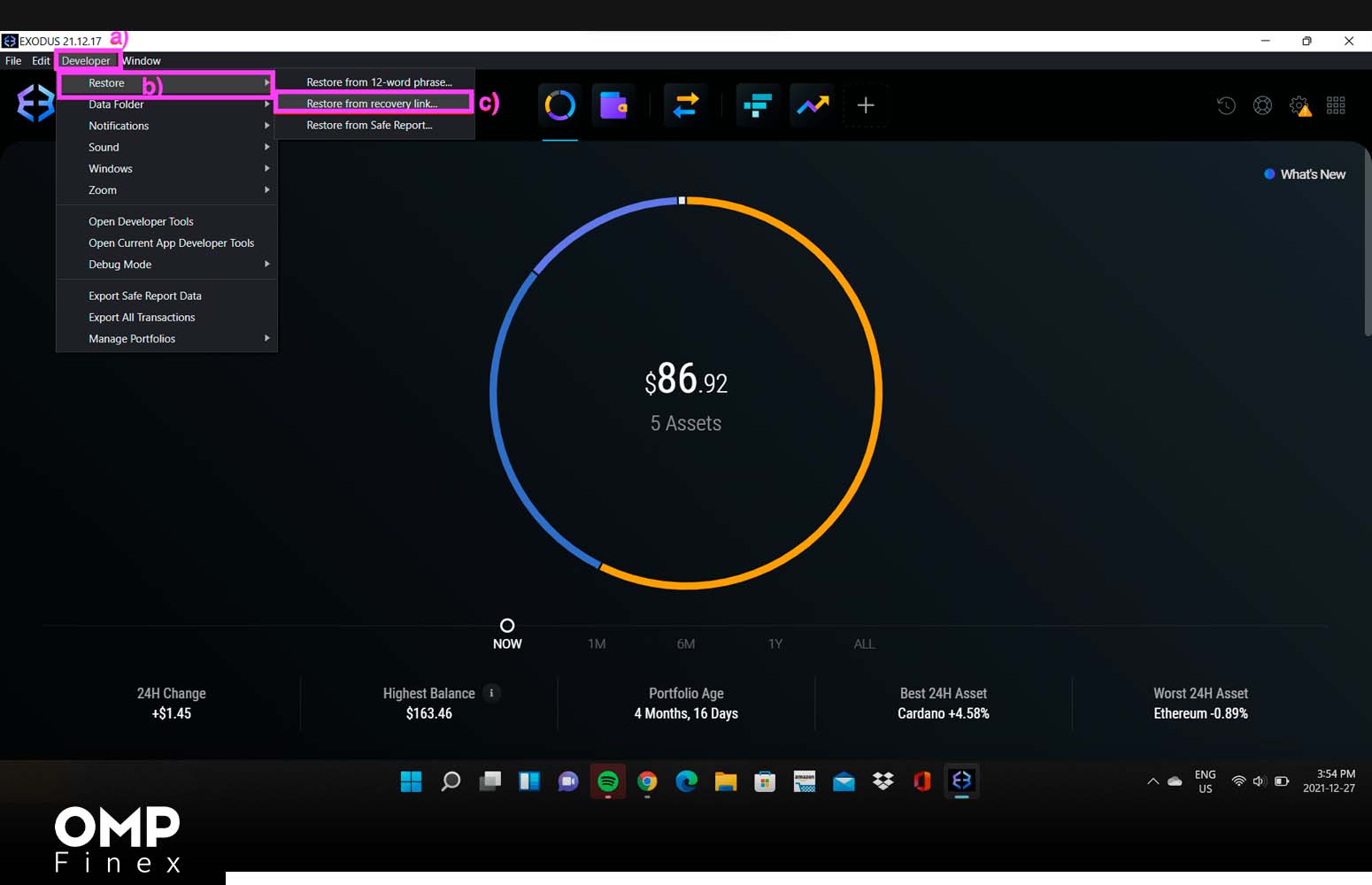Image resolution: width=1372 pixels, height=885 pixels.
Task: Expand the Debug Mode submenu
Action: [166, 264]
